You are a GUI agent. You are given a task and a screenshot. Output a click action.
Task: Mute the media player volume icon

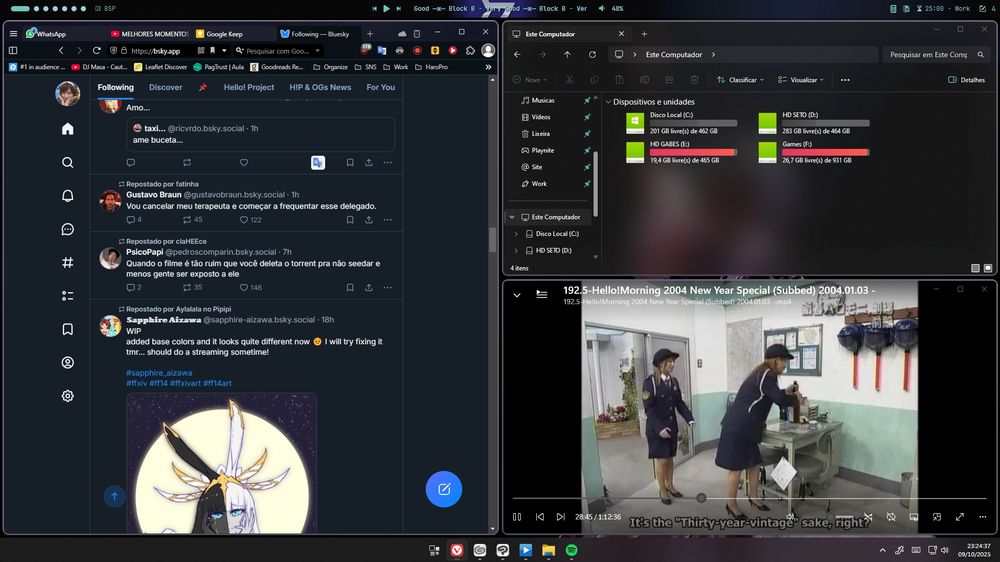[x=791, y=517]
